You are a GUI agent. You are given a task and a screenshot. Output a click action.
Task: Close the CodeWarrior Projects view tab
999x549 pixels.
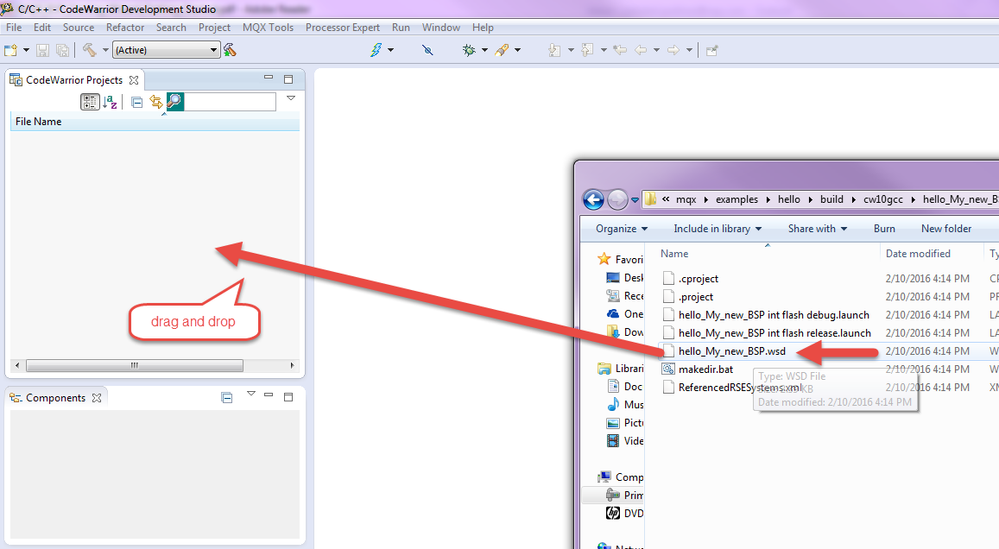[133, 80]
